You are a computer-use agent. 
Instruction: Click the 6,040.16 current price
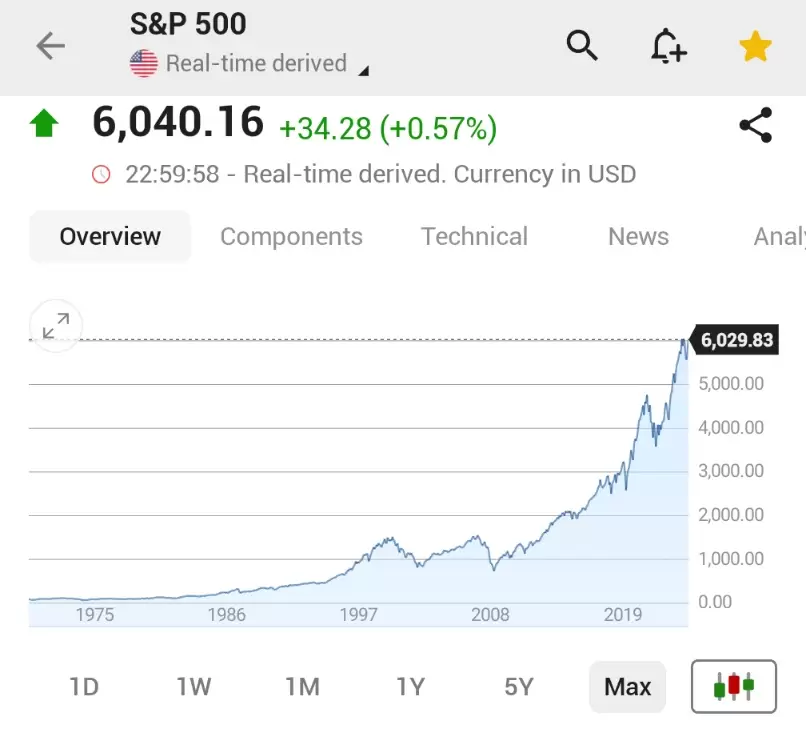(x=178, y=122)
